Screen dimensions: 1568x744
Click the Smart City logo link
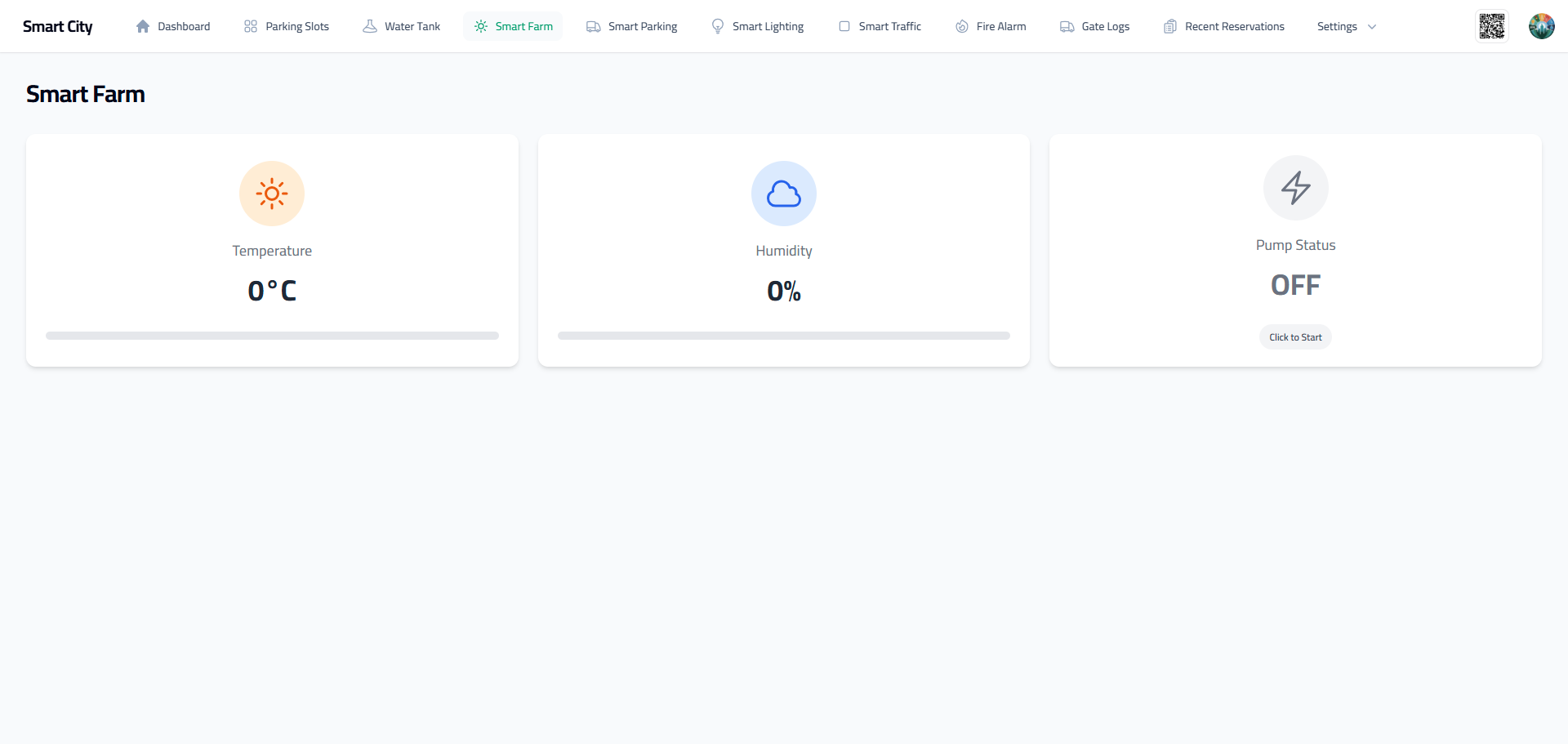[58, 26]
